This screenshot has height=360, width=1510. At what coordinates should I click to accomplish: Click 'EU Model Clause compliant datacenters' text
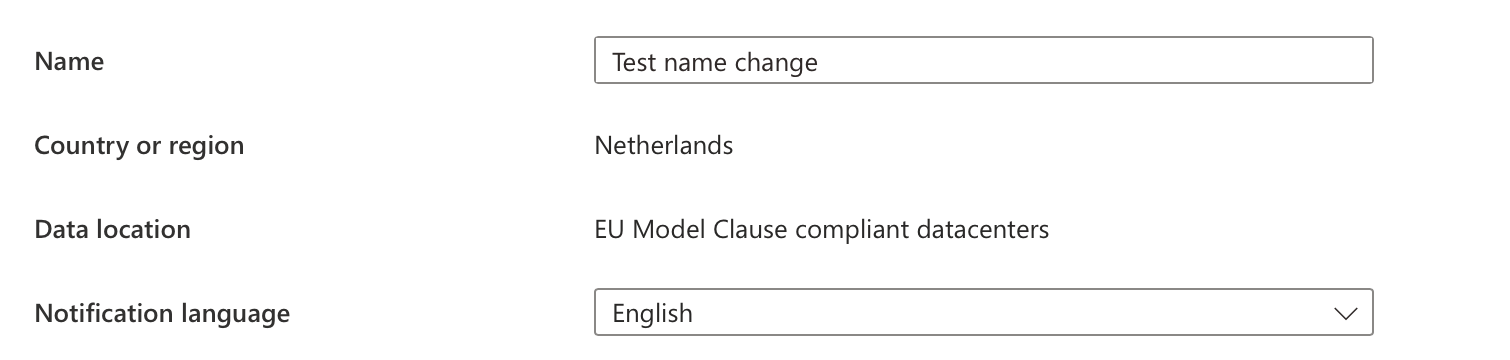[x=822, y=230]
